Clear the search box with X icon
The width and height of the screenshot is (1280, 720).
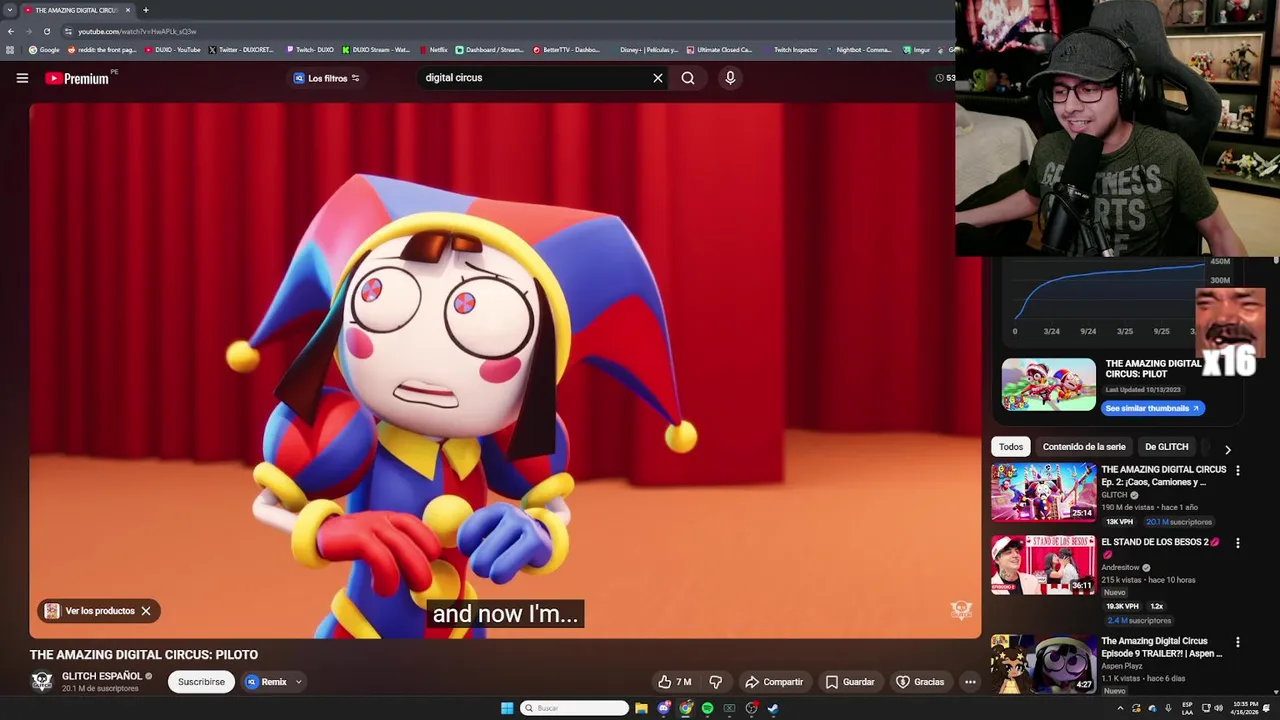658,78
